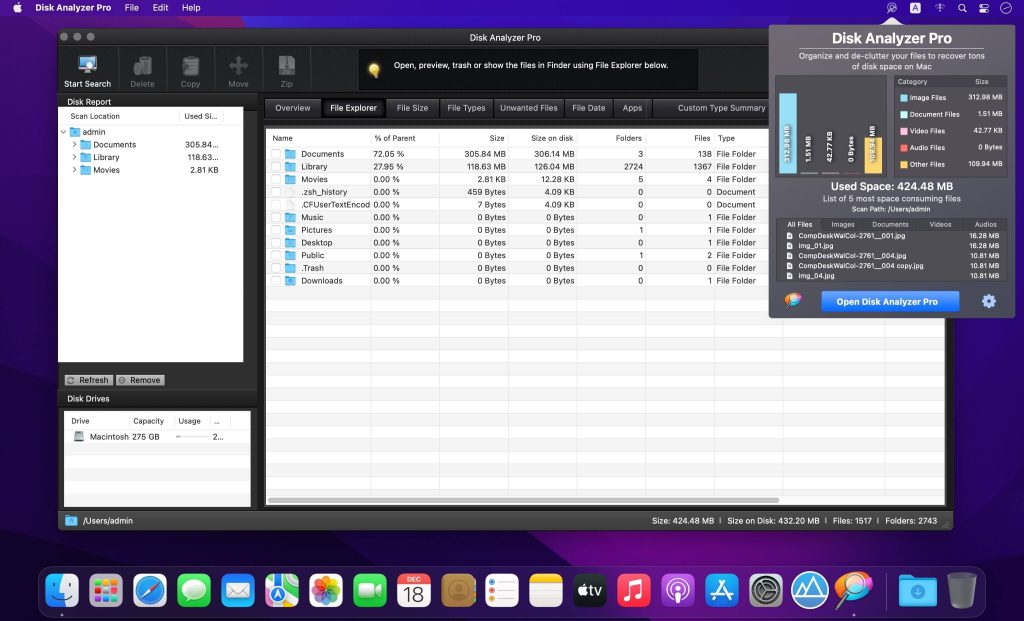Click the Copy toolbar icon
The width and height of the screenshot is (1024, 621).
190,63
